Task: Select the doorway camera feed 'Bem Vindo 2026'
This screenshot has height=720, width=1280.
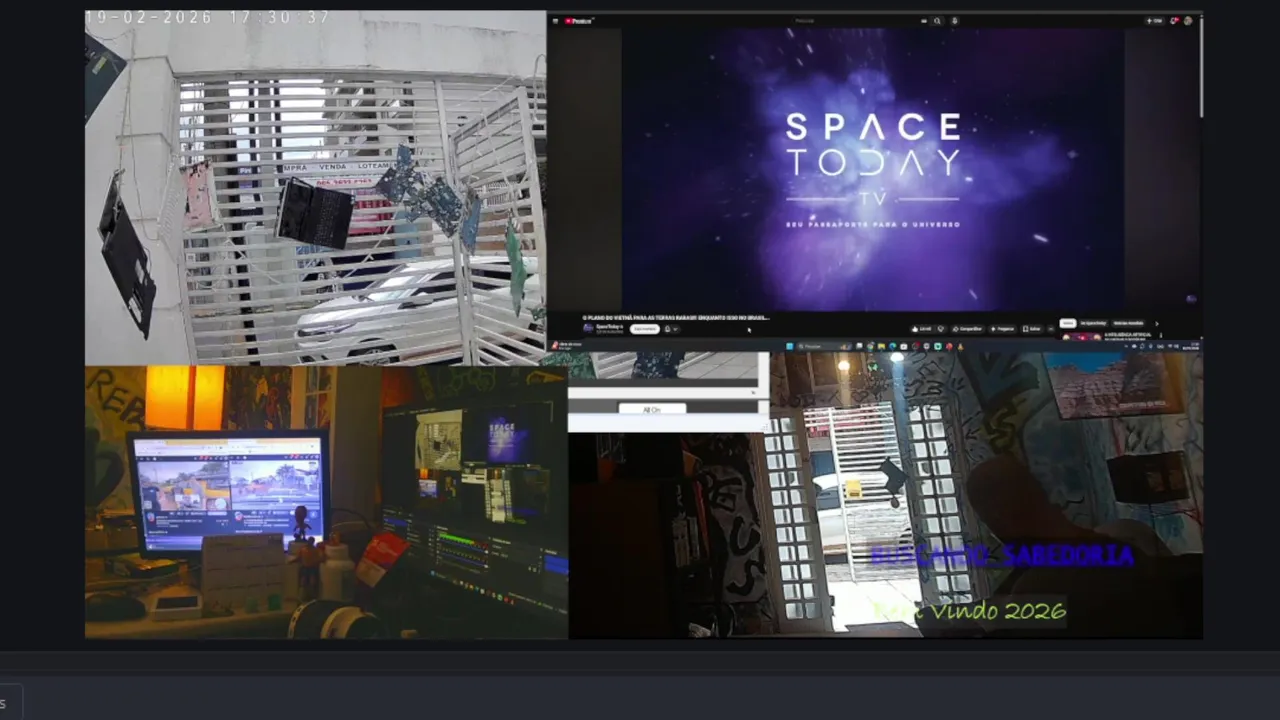Action: [886, 495]
